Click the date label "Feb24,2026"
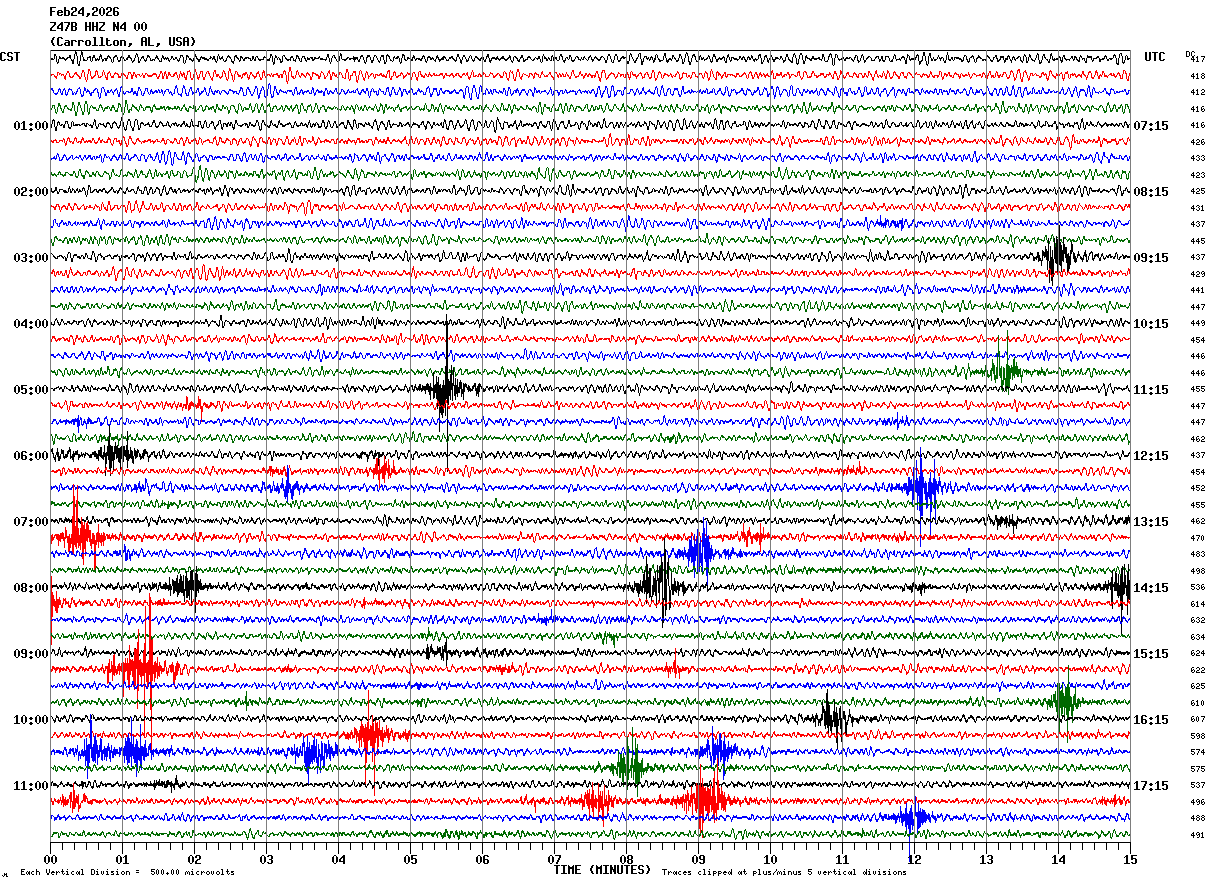Image resolution: width=1210 pixels, height=886 pixels. tap(84, 12)
